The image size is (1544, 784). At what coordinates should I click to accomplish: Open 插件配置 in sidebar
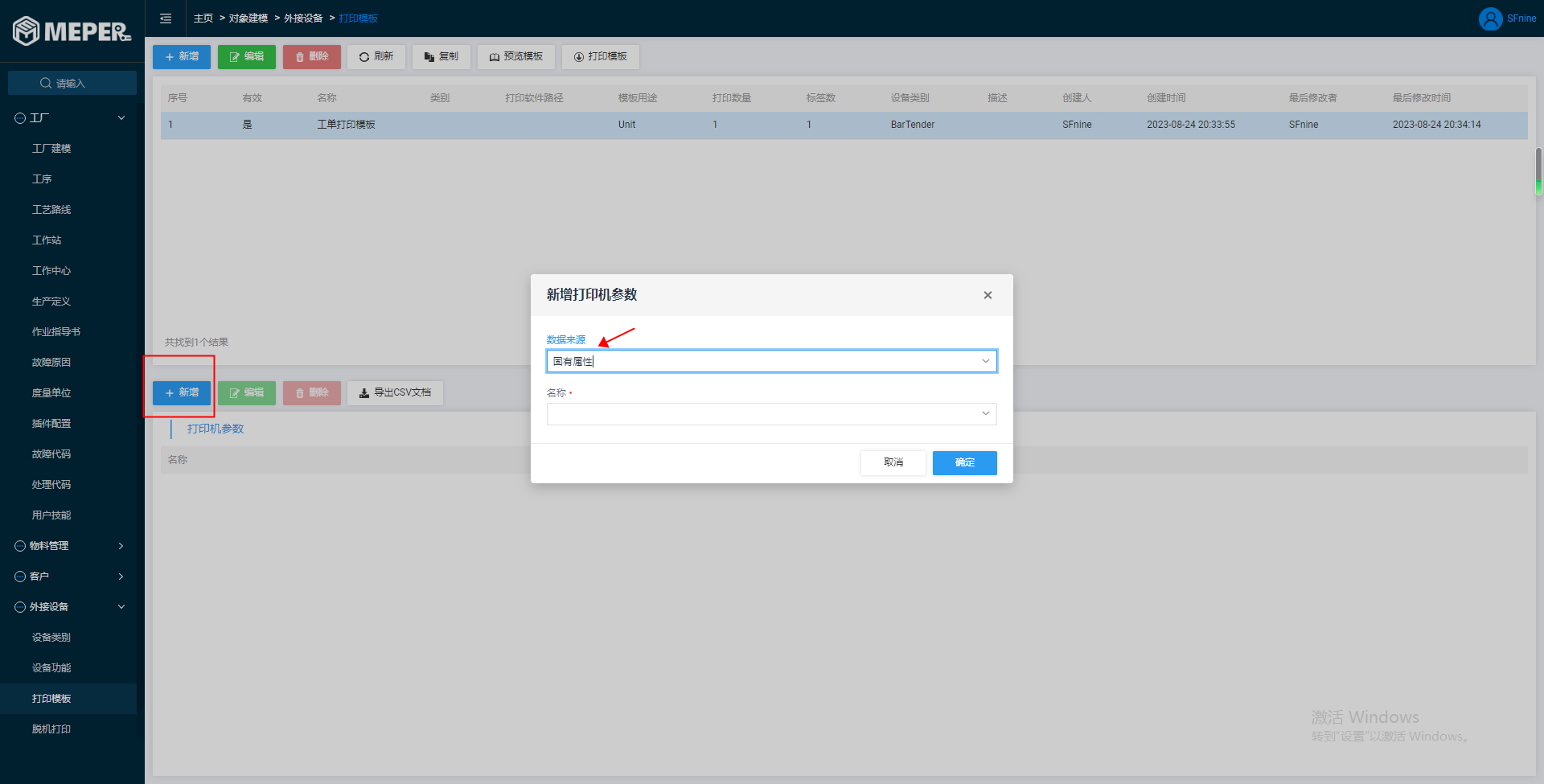tap(51, 423)
